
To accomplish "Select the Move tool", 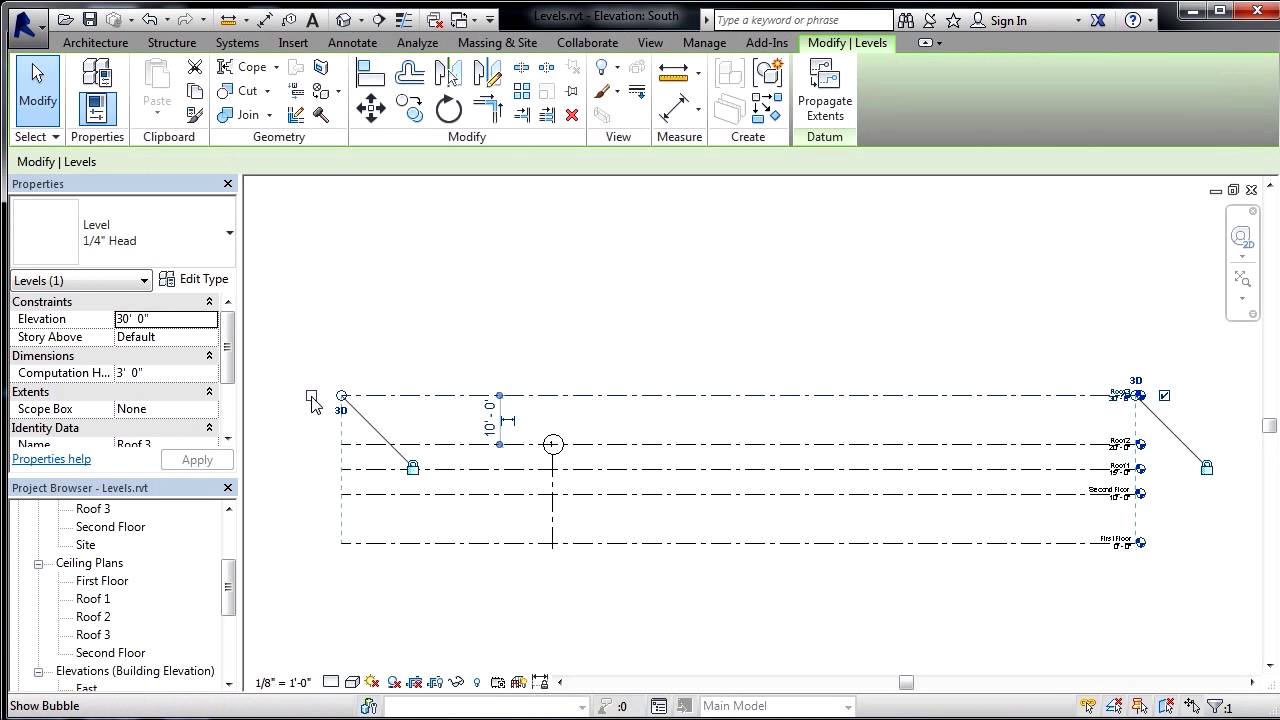I will tap(370, 108).
